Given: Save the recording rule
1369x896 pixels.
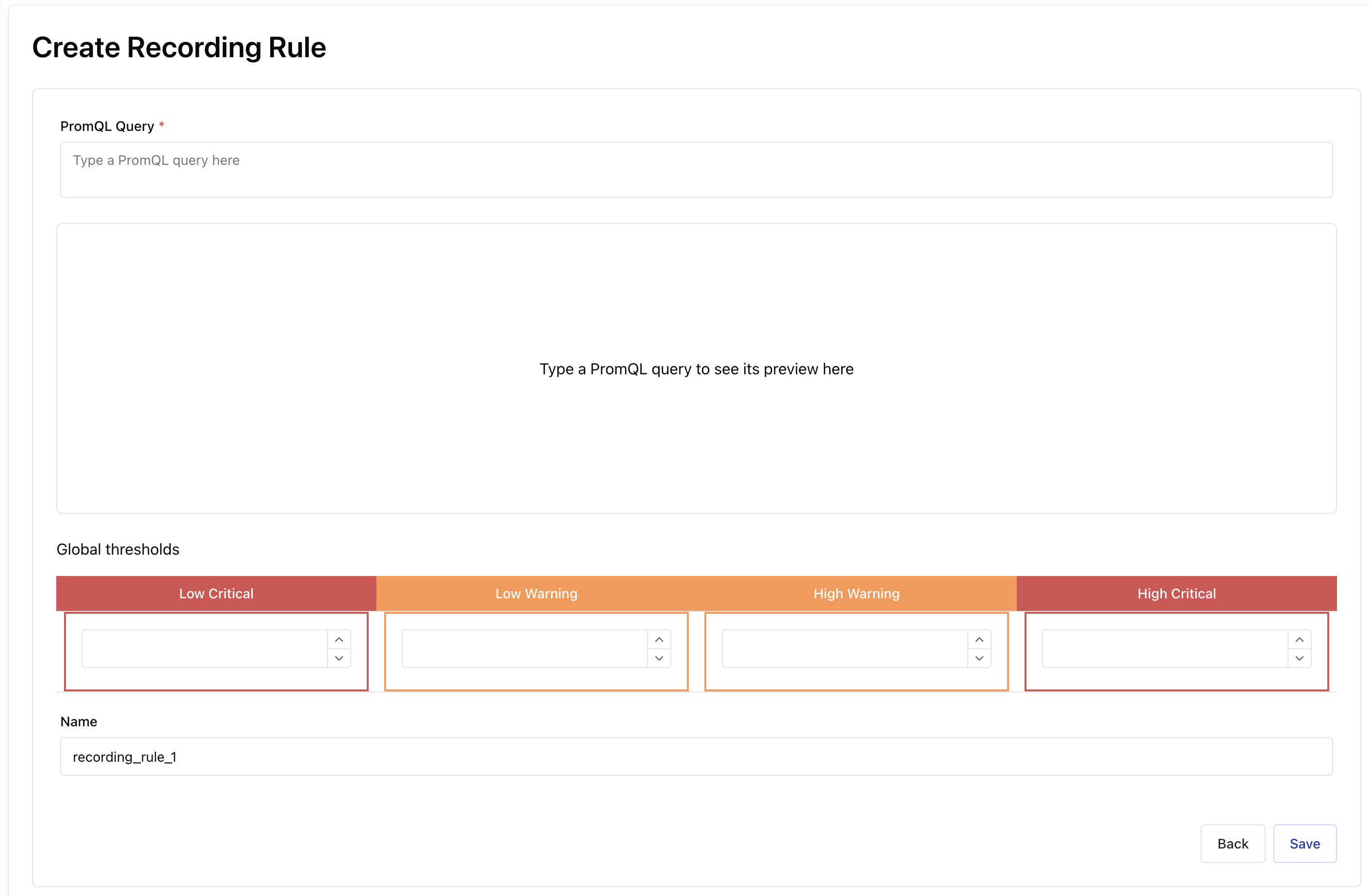Looking at the screenshot, I should click(1304, 844).
